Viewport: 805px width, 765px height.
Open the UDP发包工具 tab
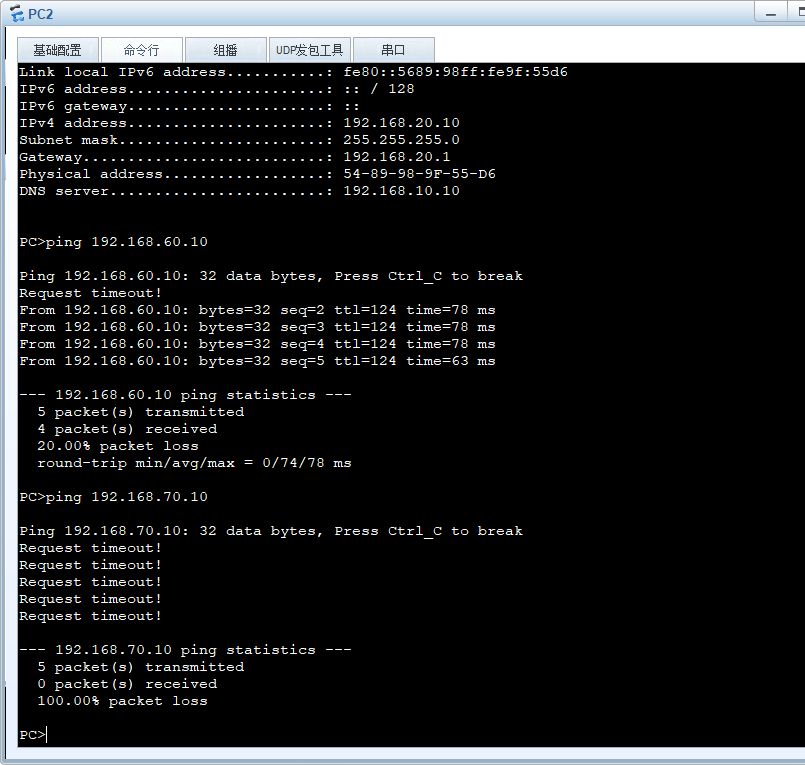coord(310,50)
